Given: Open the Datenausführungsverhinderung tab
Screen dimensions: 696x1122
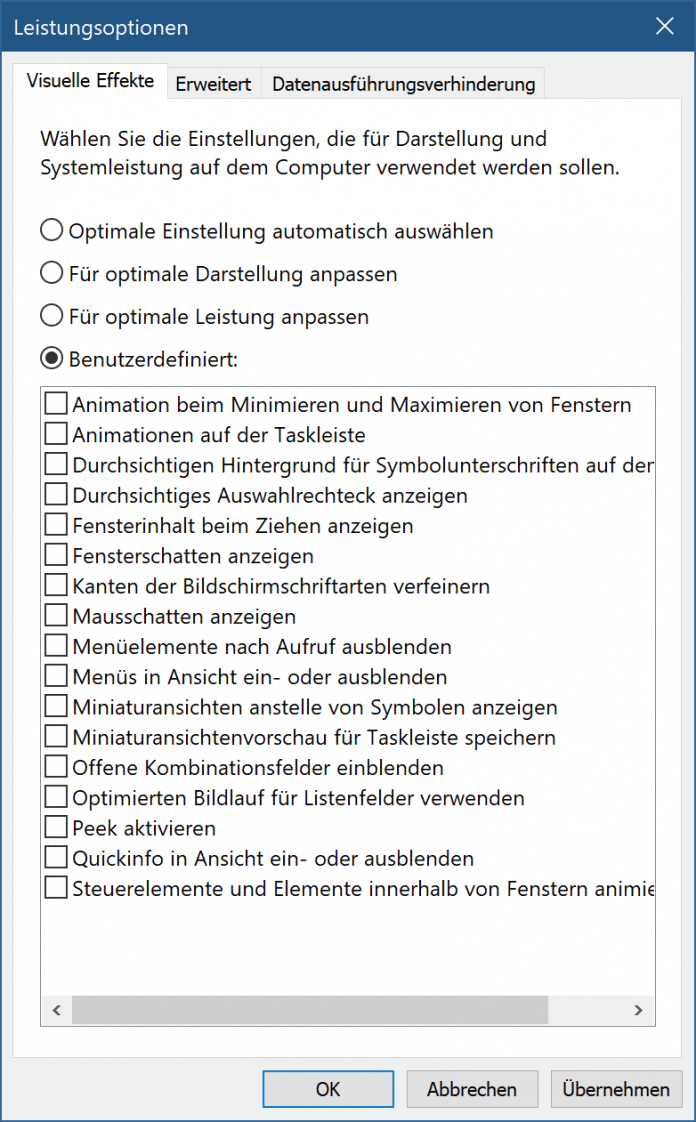Looking at the screenshot, I should [x=403, y=84].
